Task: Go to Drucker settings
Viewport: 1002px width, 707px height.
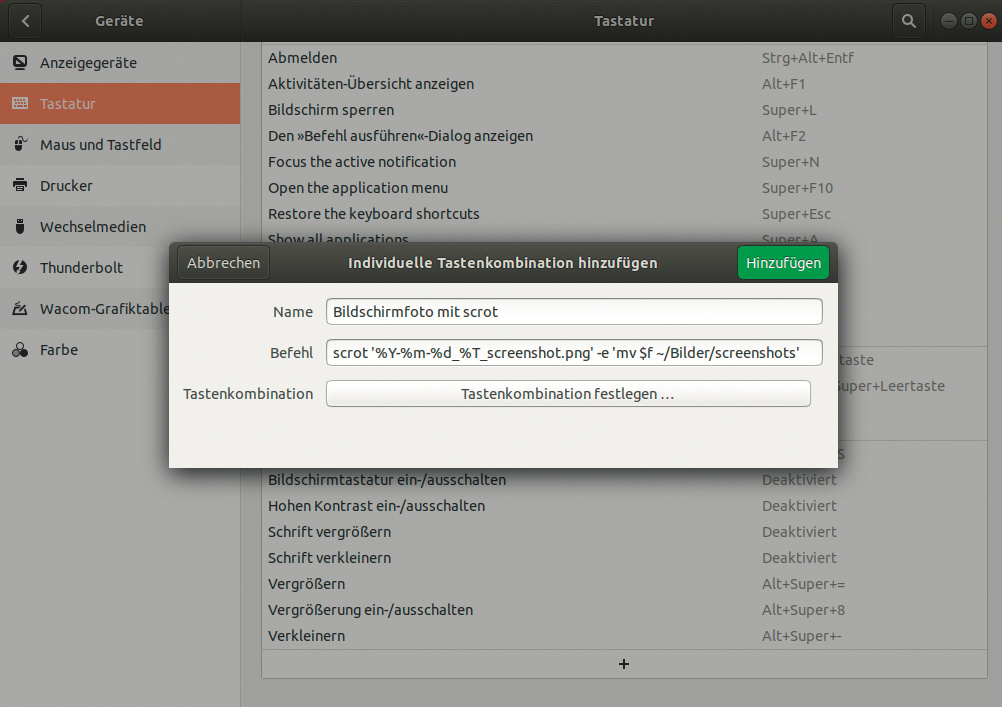Action: 120,185
